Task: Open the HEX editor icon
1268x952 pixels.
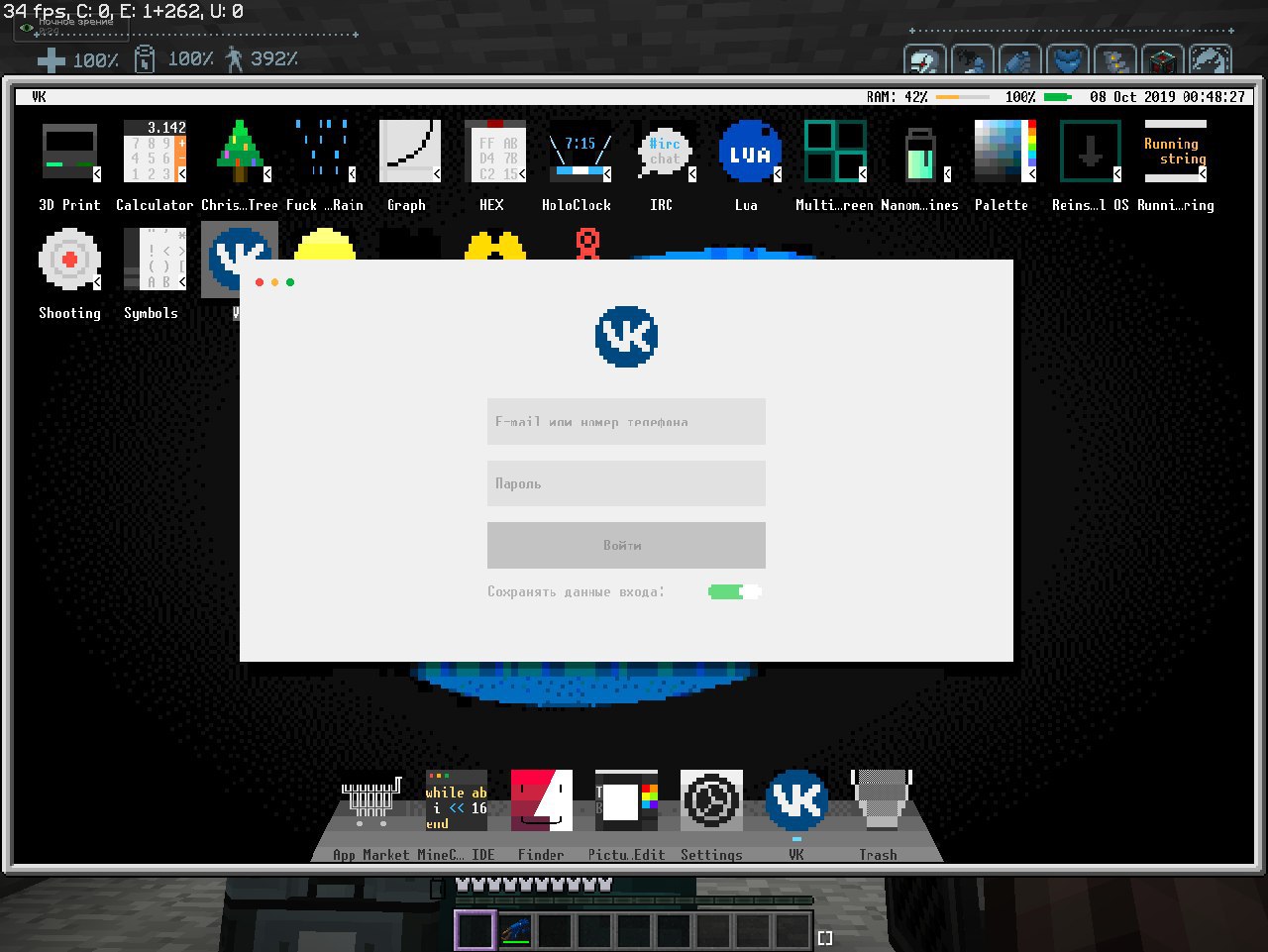Action: (495, 151)
